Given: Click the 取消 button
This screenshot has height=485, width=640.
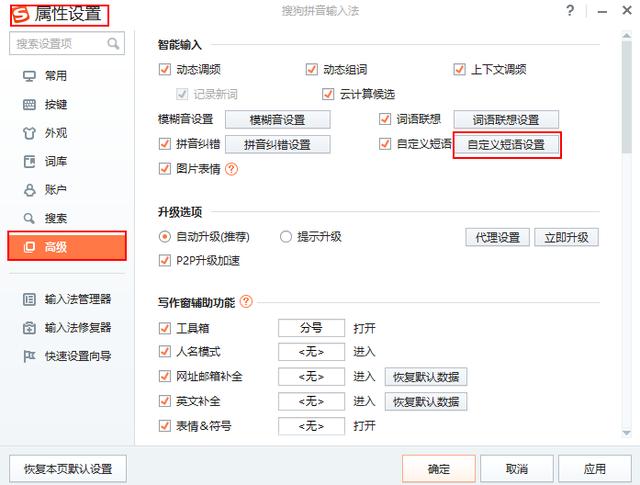Looking at the screenshot, I should pos(517,469).
